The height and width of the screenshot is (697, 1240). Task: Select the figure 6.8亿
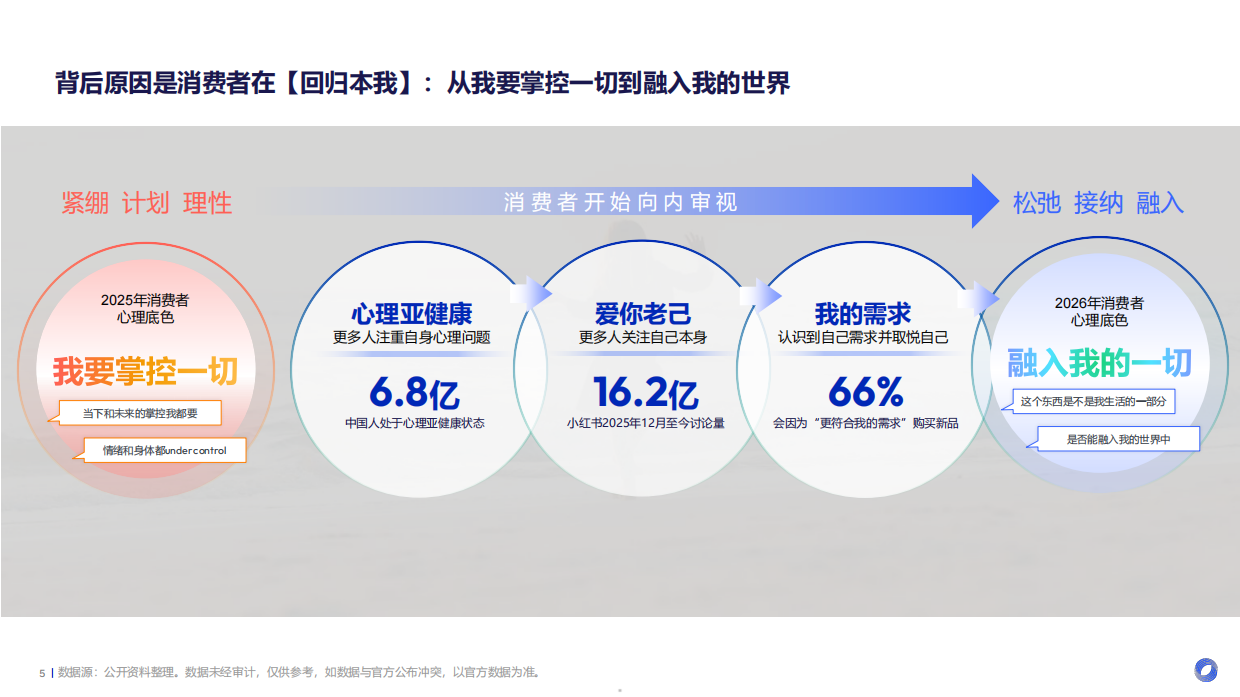coord(414,392)
